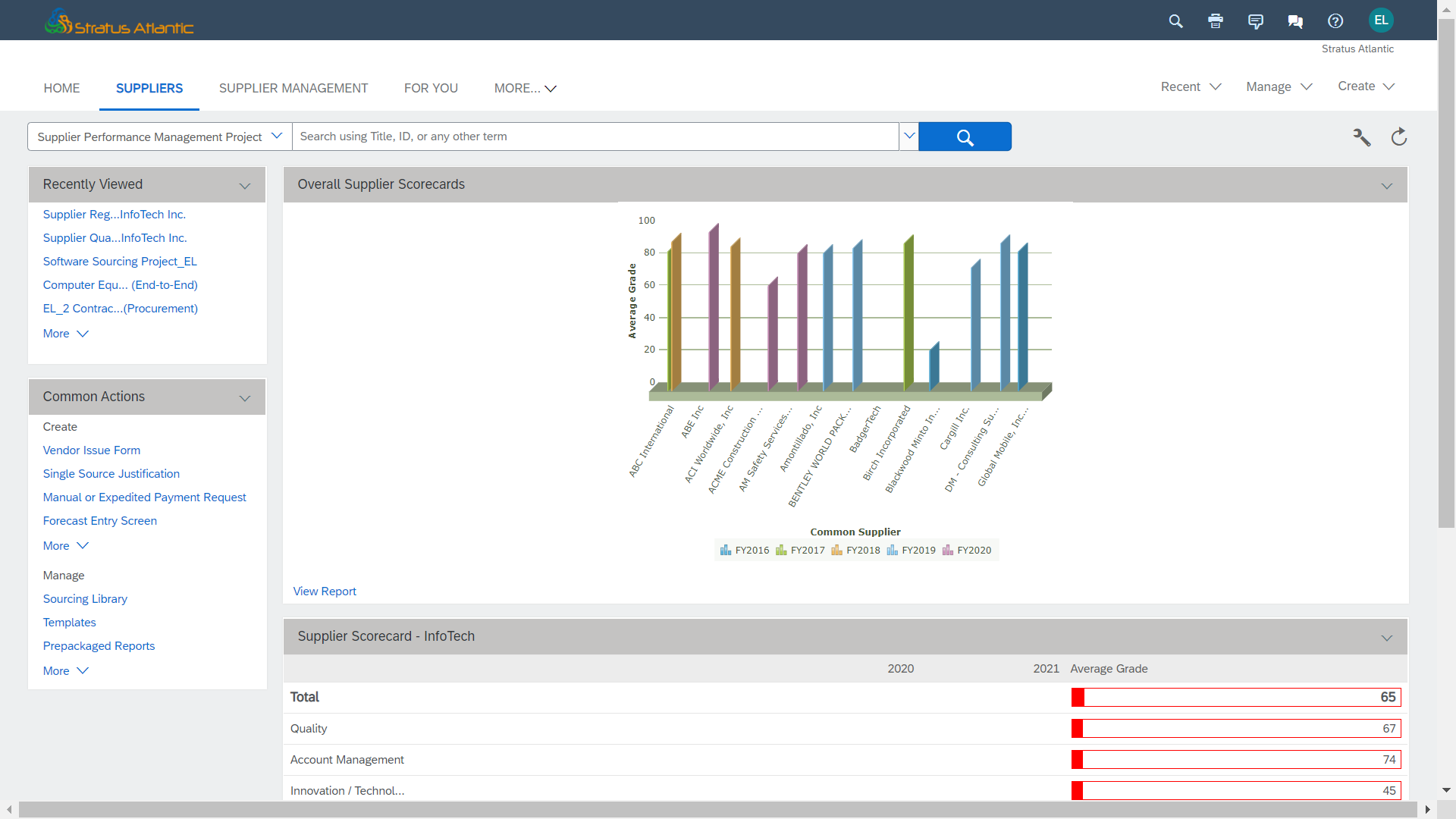Viewport: 1456px width, 819px height.
Task: Click the Quality grade bar 67
Action: [1236, 729]
